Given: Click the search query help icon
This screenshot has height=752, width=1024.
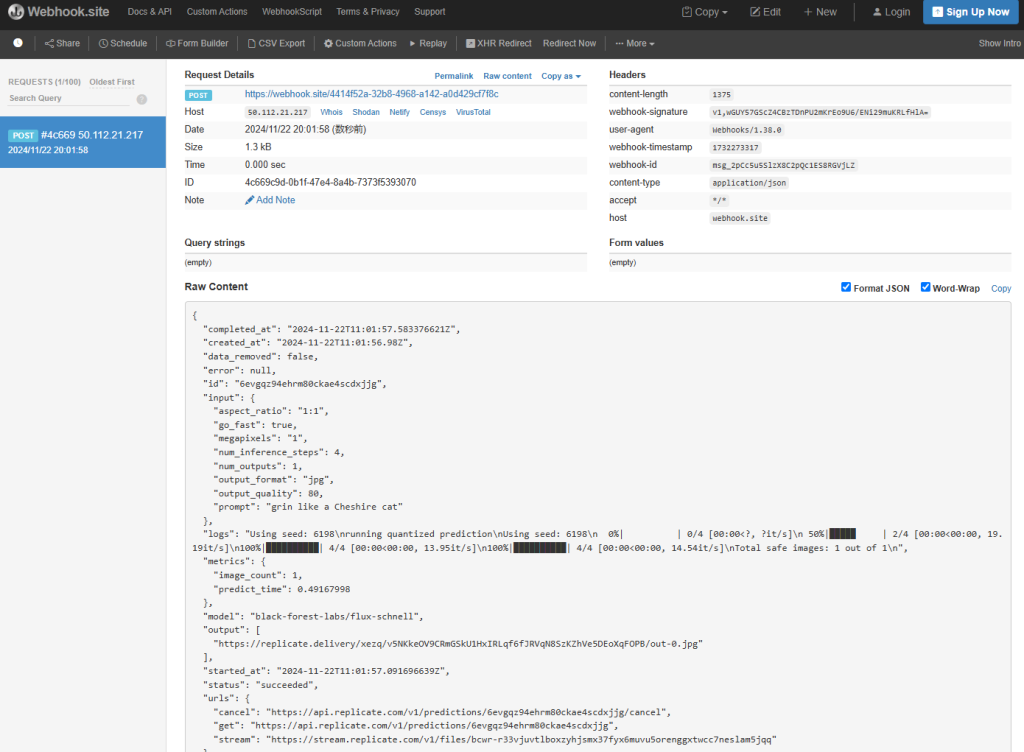Looking at the screenshot, I should pos(142,99).
